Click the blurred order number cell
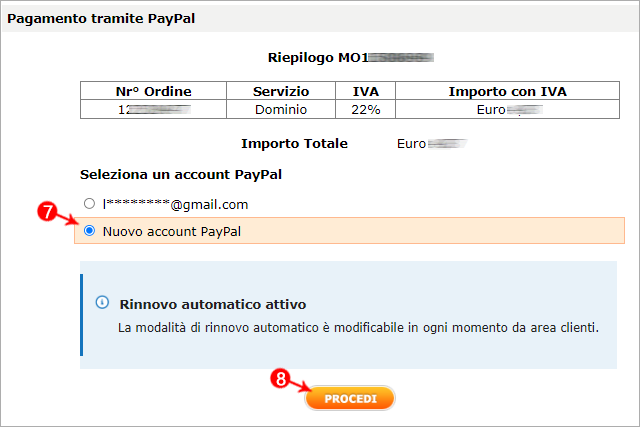 click(153, 109)
